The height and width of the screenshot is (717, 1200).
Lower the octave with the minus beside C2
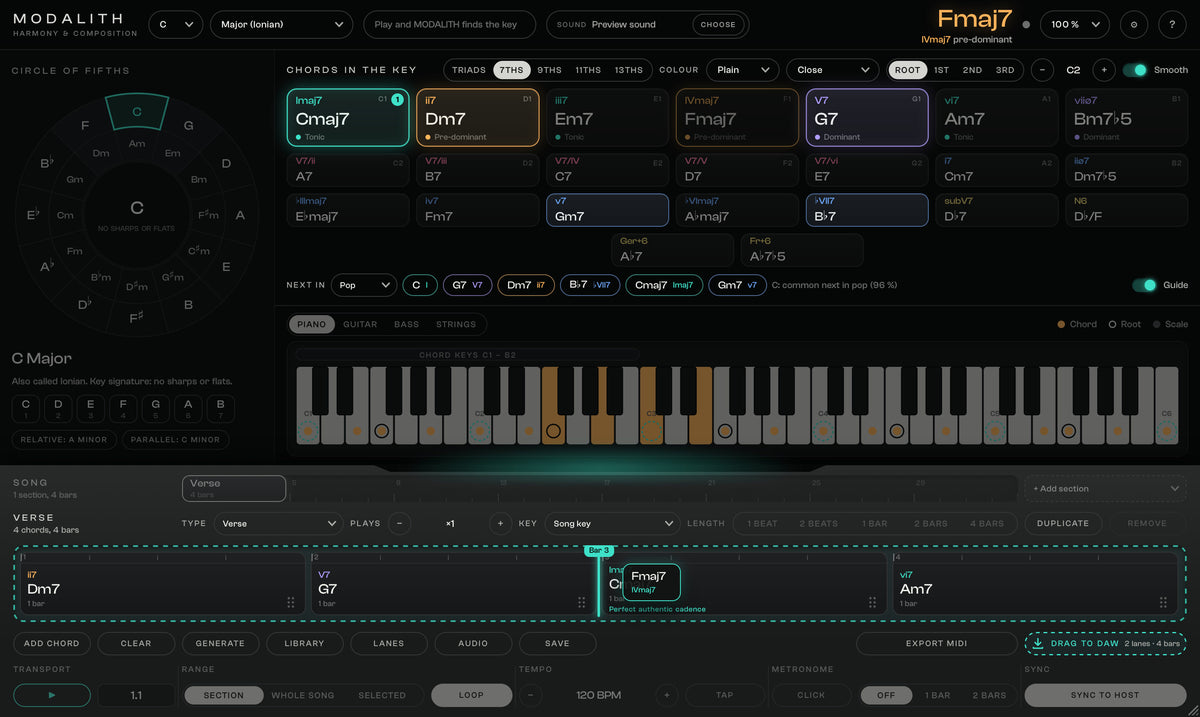tap(1042, 70)
